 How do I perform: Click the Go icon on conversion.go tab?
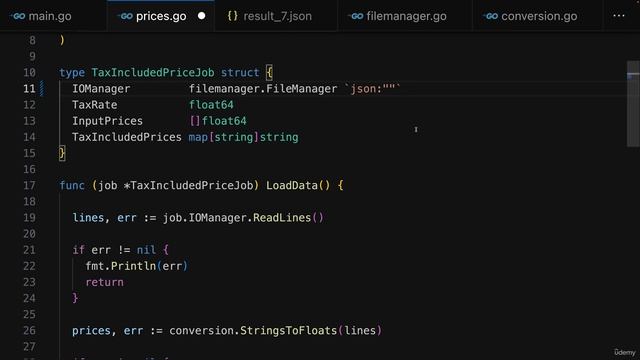[x=490, y=16]
